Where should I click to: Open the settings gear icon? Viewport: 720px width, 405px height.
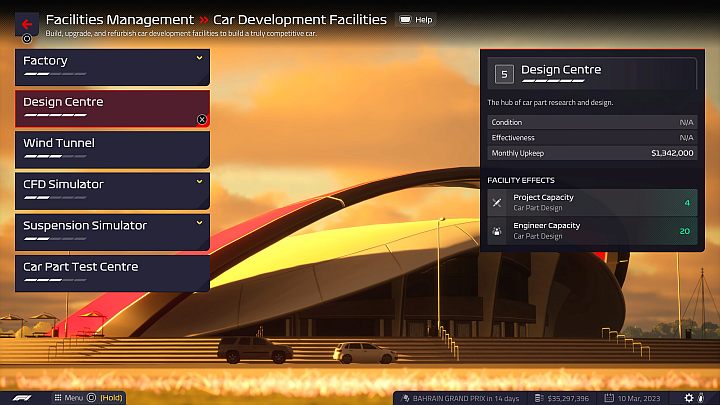coord(688,397)
